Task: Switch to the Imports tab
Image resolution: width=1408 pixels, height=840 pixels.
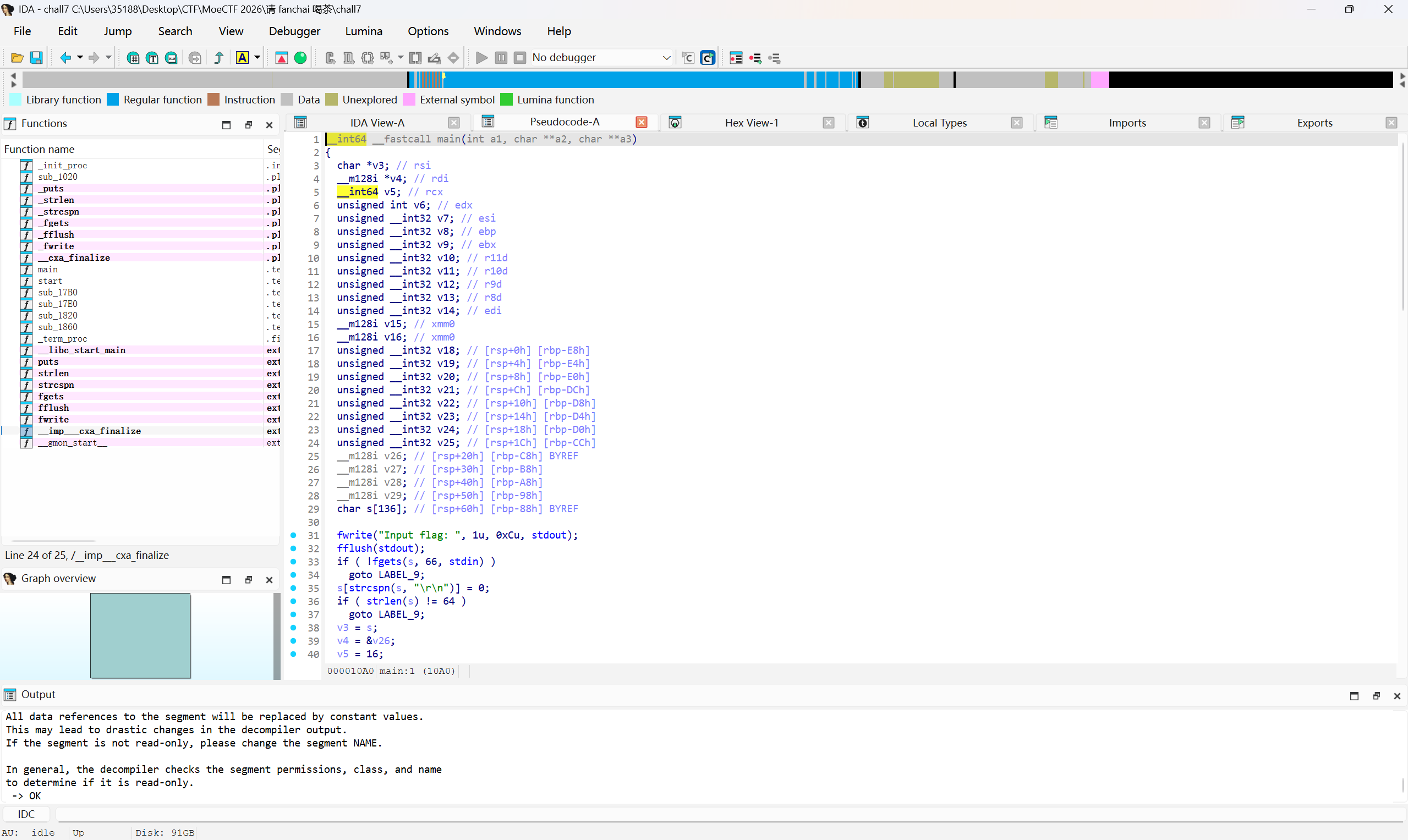Action: click(x=1127, y=123)
